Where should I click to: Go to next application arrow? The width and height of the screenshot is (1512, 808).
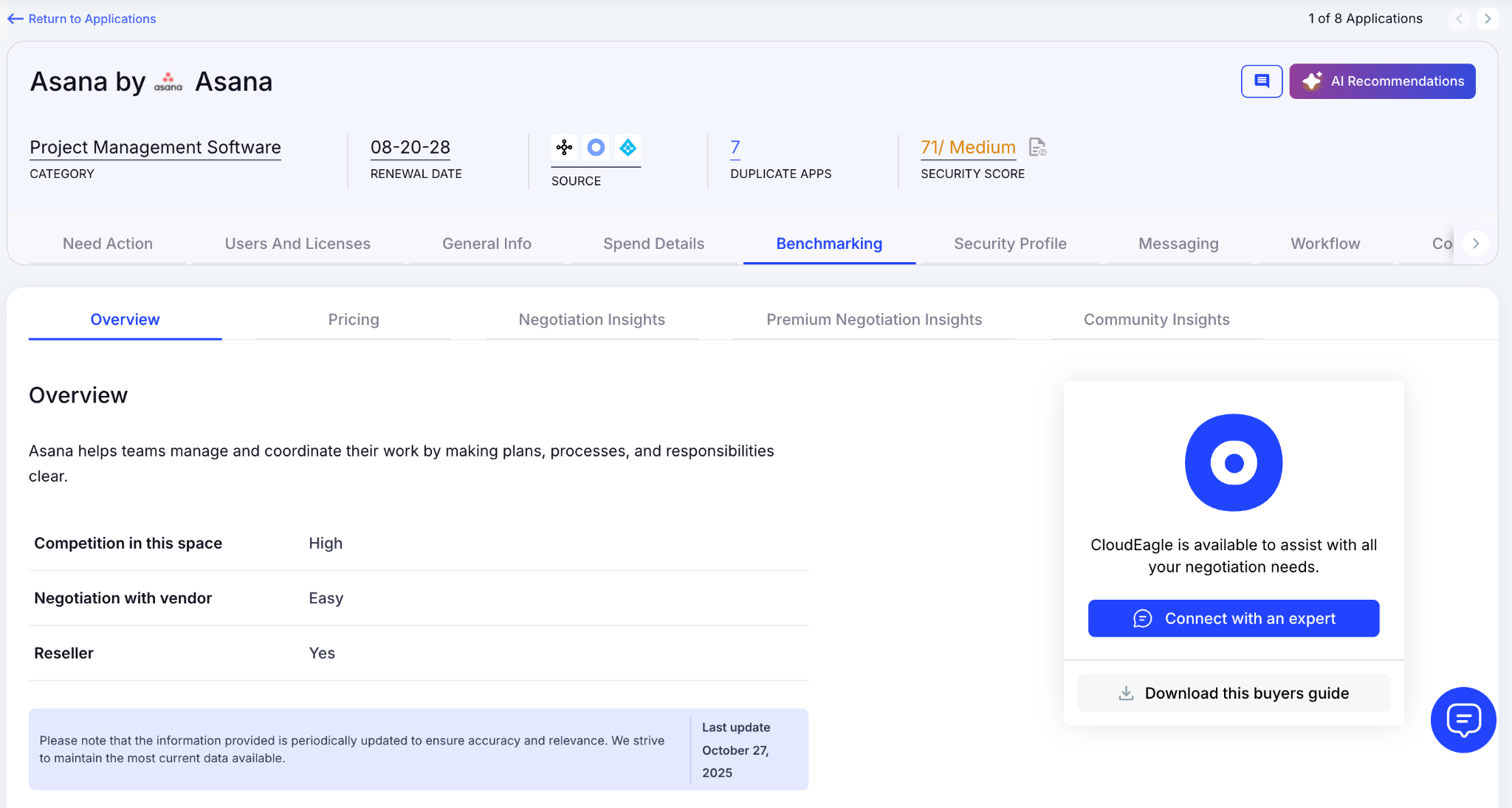coord(1488,18)
